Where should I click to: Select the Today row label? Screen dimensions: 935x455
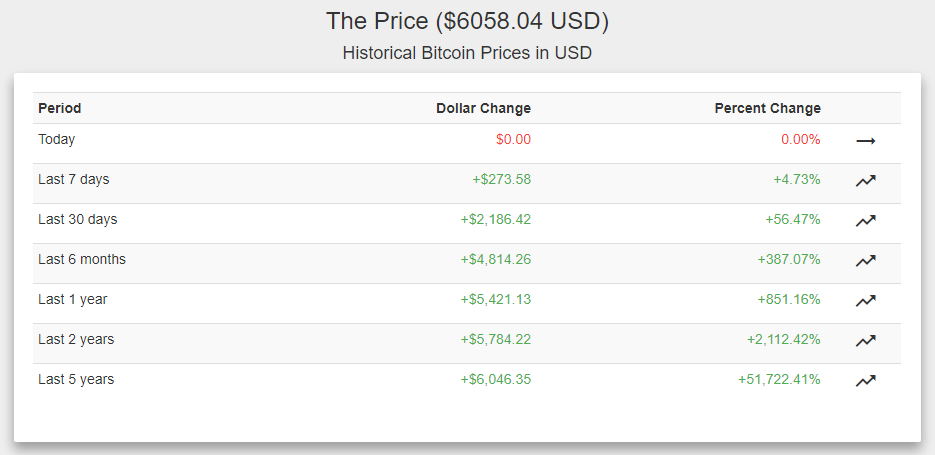tap(57, 140)
